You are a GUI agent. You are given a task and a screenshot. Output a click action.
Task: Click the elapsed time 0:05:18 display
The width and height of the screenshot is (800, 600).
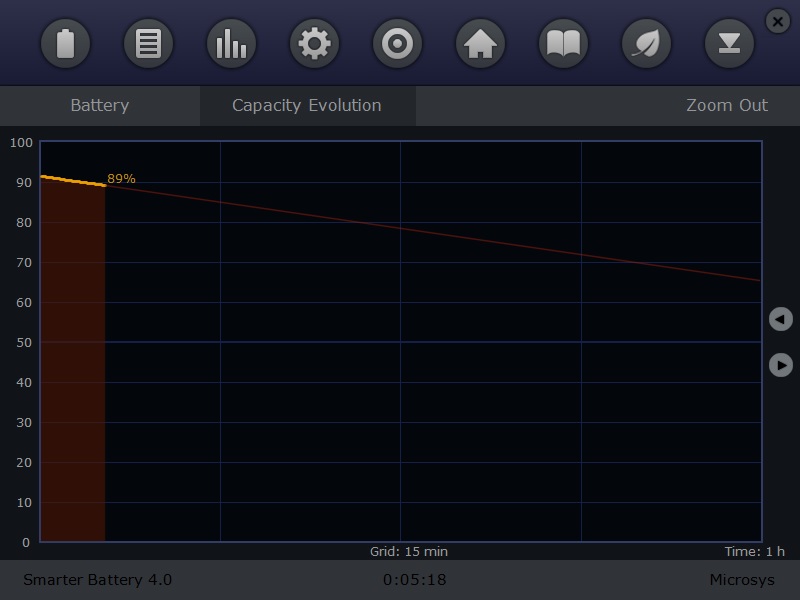point(413,578)
